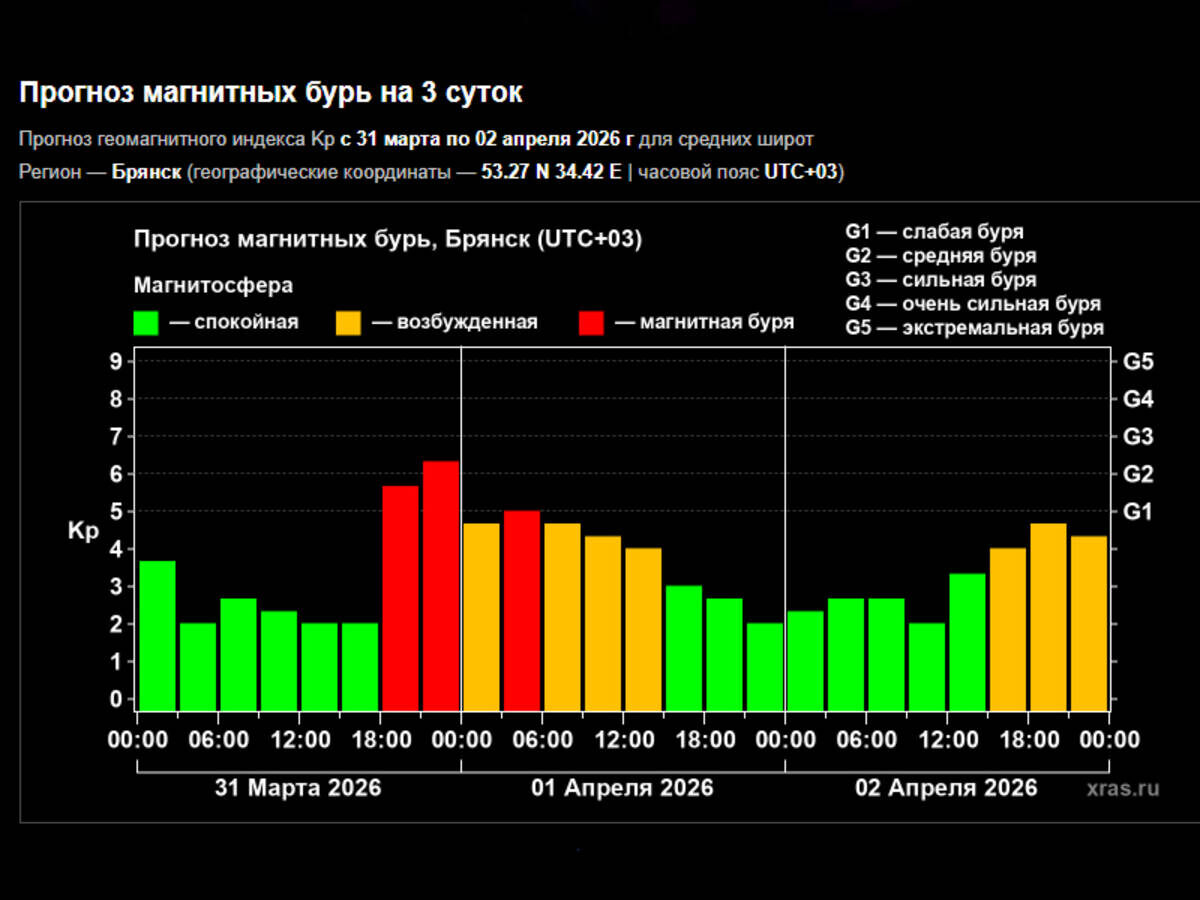Select the red bar on 01 April

tap(522, 610)
